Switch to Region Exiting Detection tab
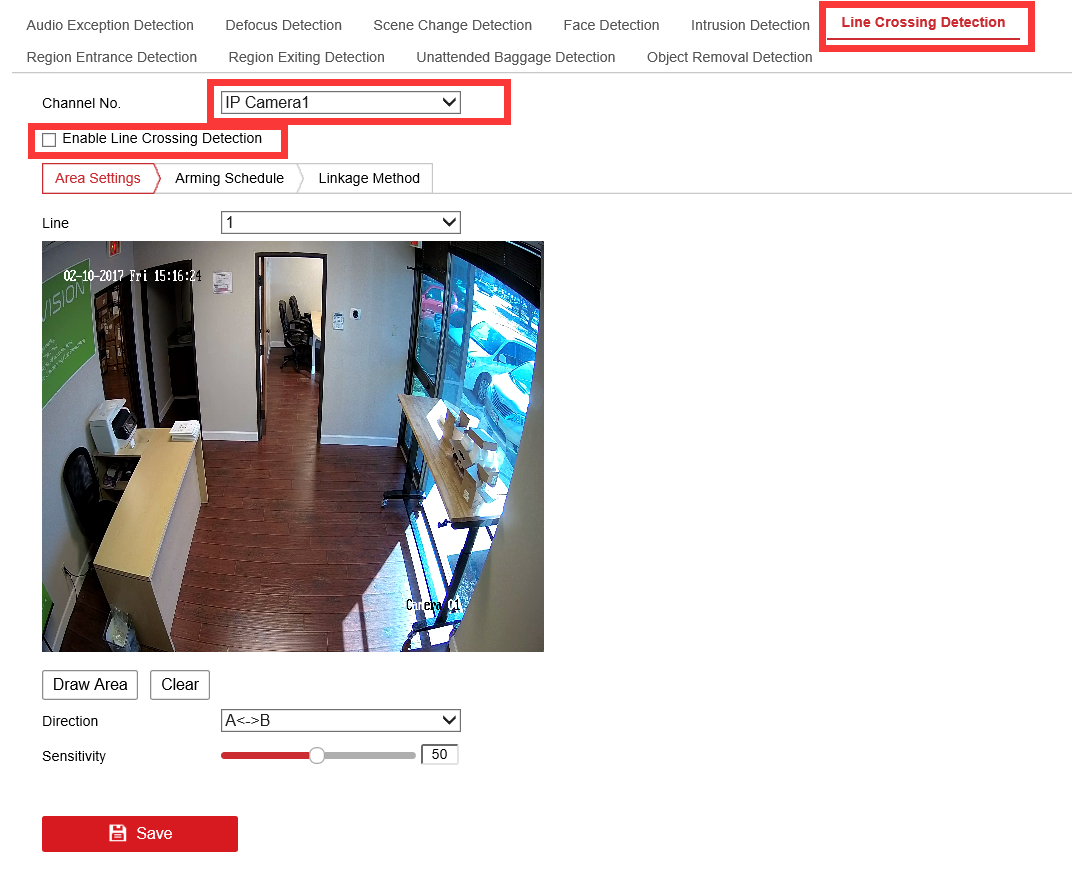Image resolution: width=1072 pixels, height=878 pixels. click(x=306, y=57)
